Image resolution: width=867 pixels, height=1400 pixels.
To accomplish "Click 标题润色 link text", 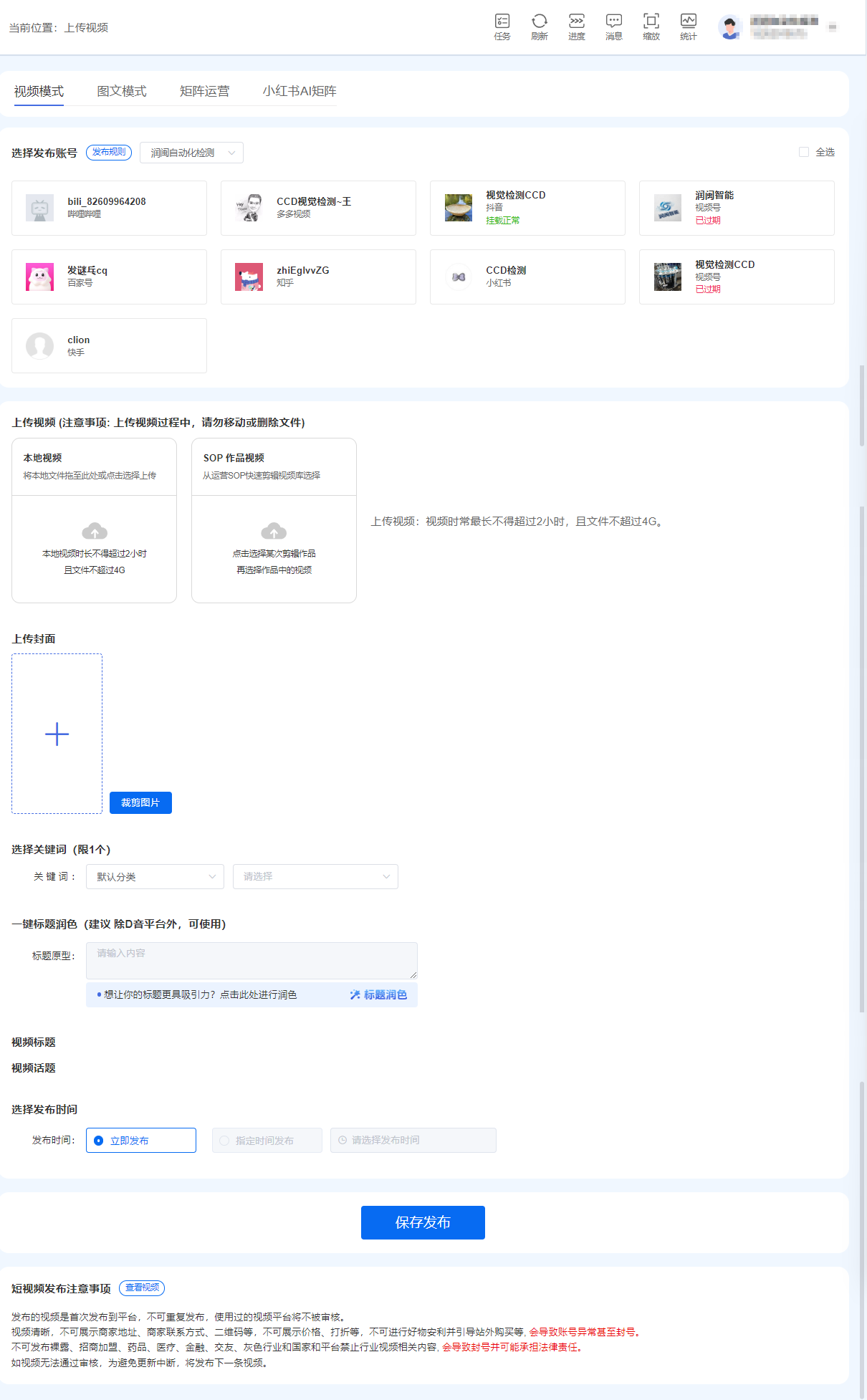I will (385, 994).
